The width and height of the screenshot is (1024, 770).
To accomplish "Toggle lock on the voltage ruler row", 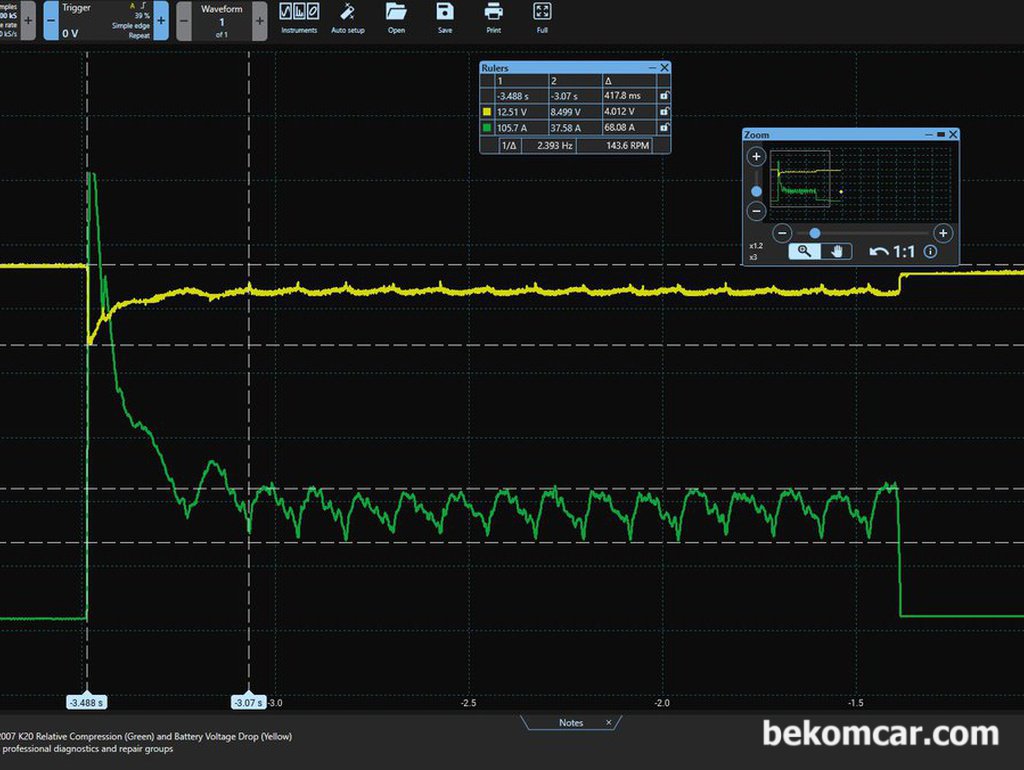I will (x=664, y=112).
